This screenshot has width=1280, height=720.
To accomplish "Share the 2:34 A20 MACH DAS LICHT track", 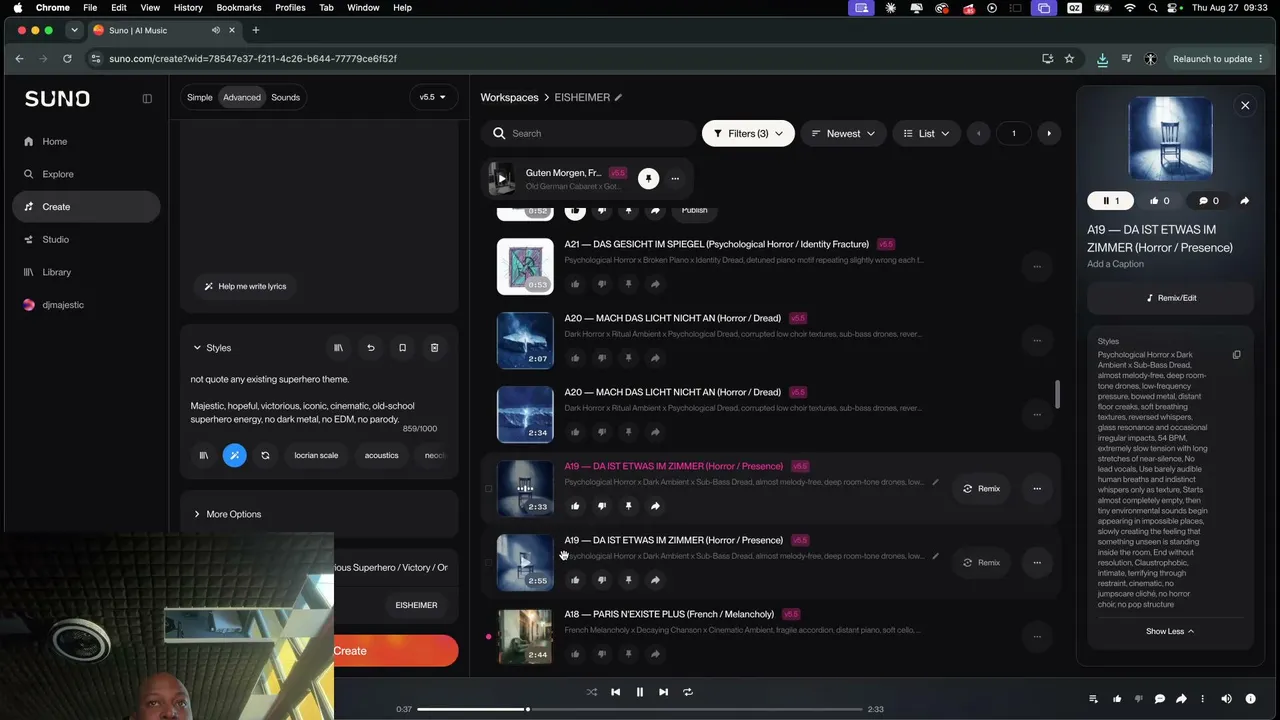I will pyautogui.click(x=655, y=432).
